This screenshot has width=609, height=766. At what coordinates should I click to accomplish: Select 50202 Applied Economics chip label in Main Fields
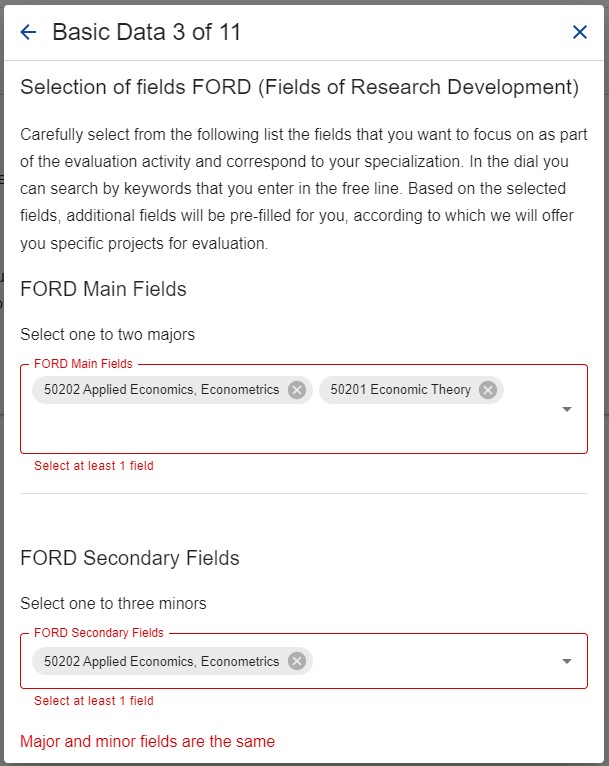(x=162, y=390)
